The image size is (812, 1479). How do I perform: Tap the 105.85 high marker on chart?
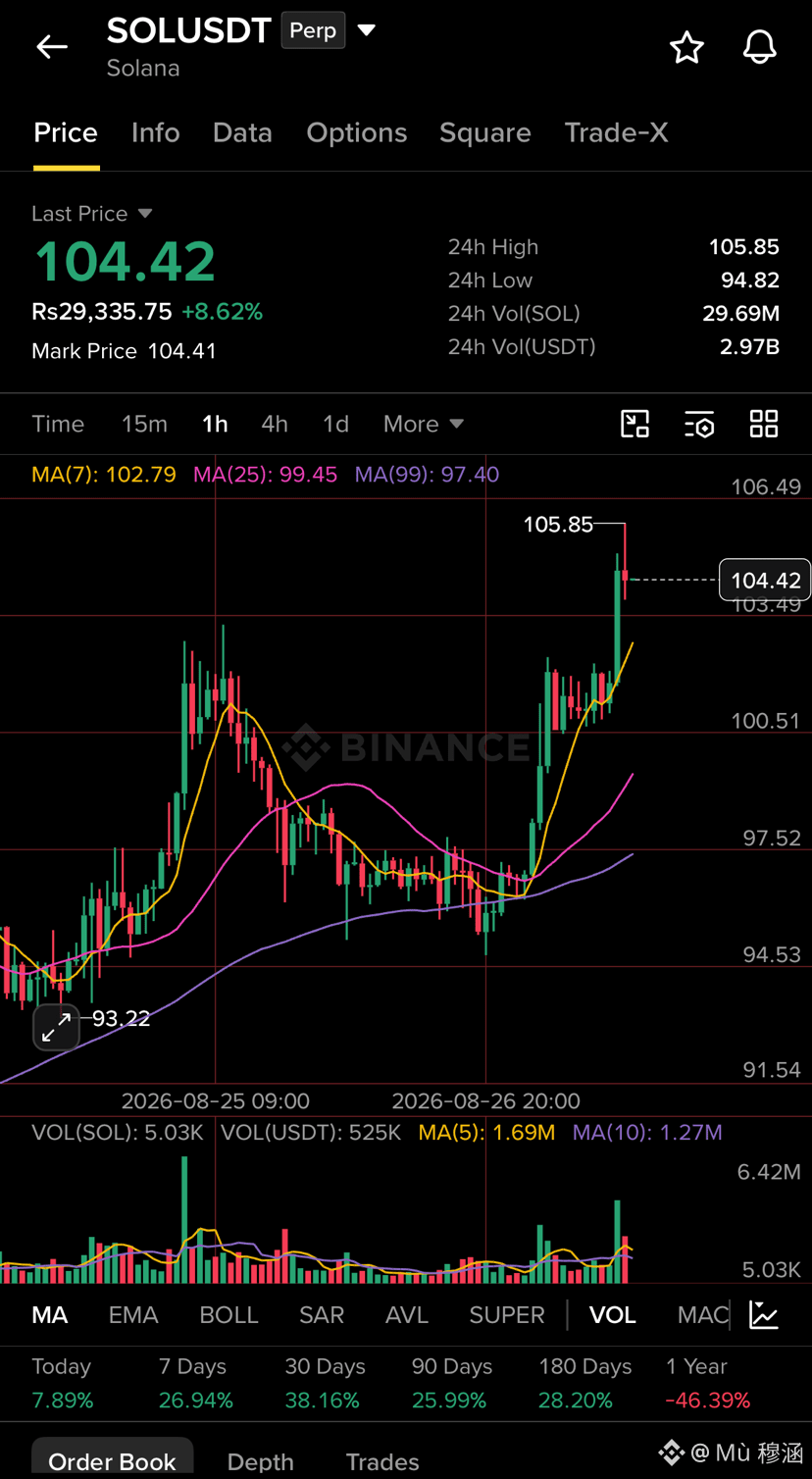point(558,525)
